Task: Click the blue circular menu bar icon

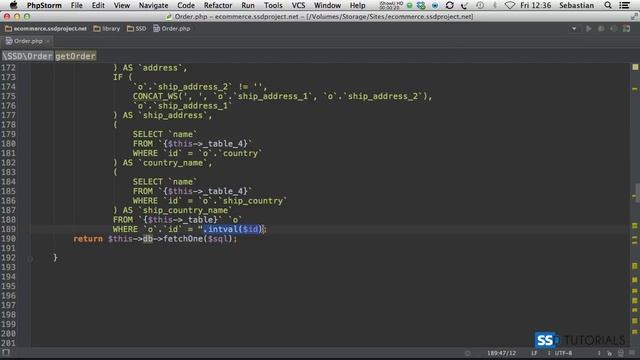Action: 435,5
